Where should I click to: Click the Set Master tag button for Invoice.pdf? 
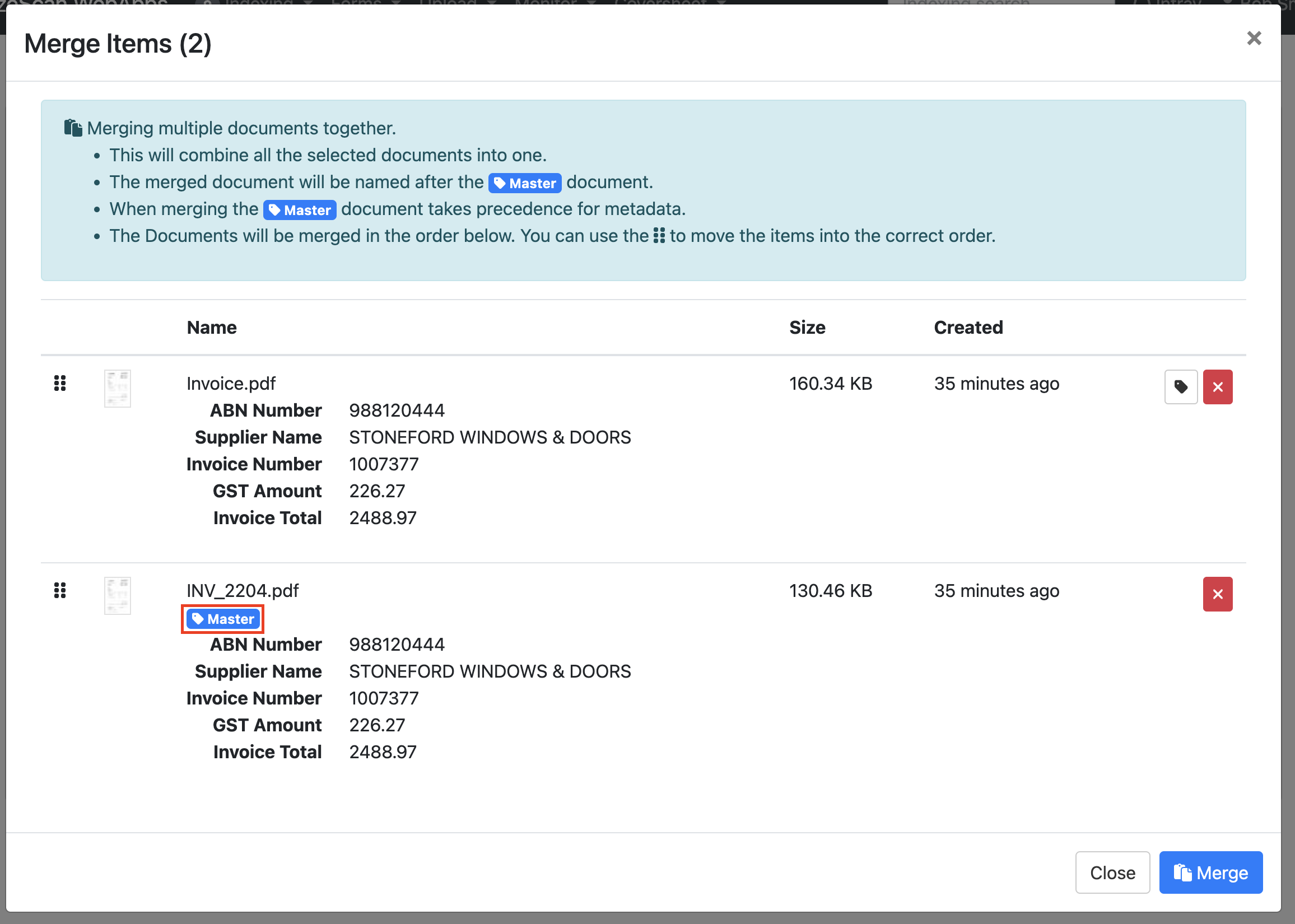point(1181,387)
